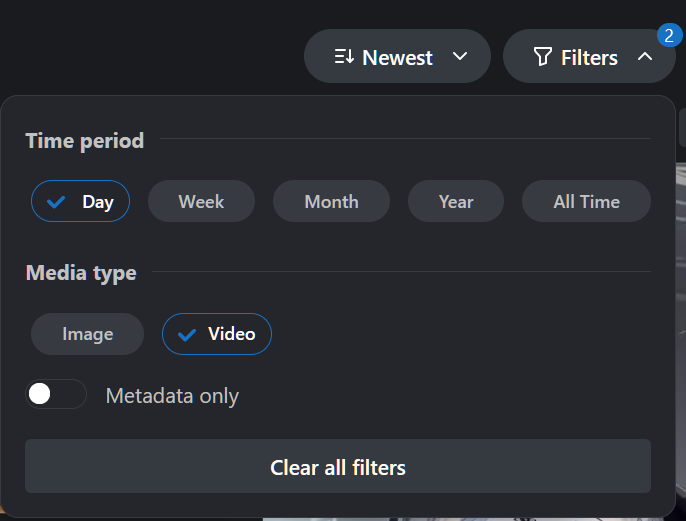Collapse the Filters panel with the up chevron
The width and height of the screenshot is (686, 521).
pos(645,56)
